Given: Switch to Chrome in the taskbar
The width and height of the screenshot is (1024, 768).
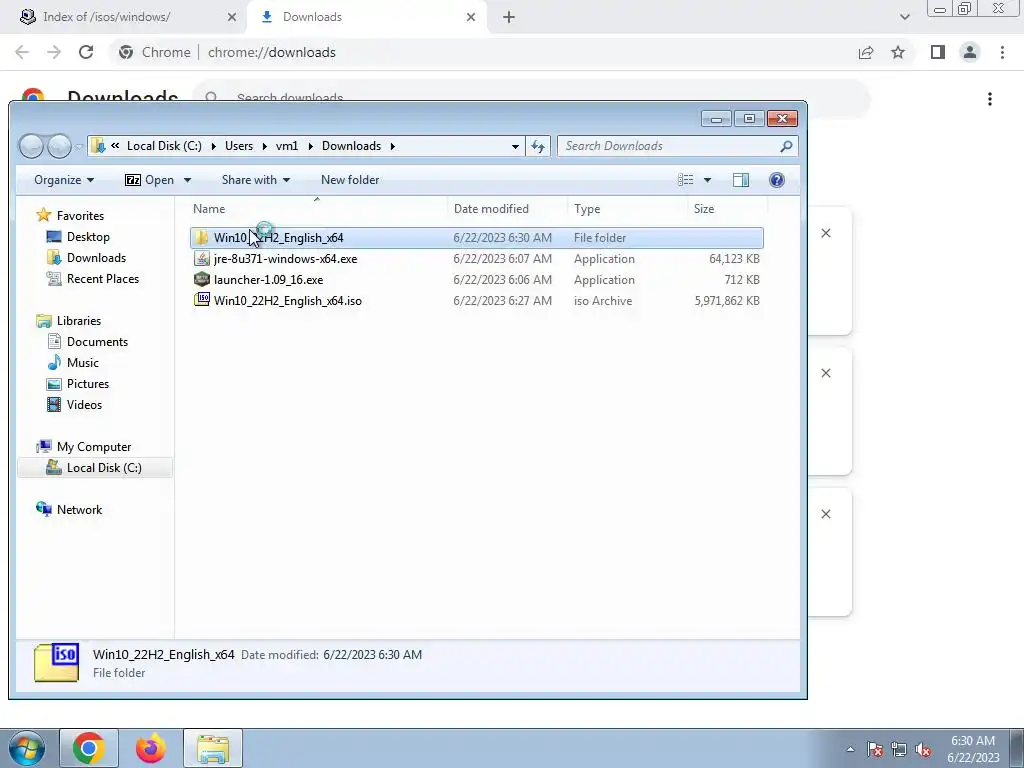Looking at the screenshot, I should 89,748.
